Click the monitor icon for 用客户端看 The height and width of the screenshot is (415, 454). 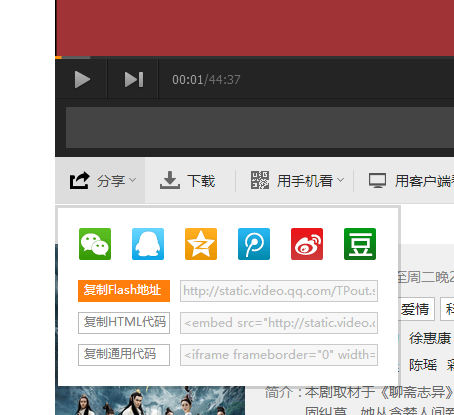click(x=377, y=180)
